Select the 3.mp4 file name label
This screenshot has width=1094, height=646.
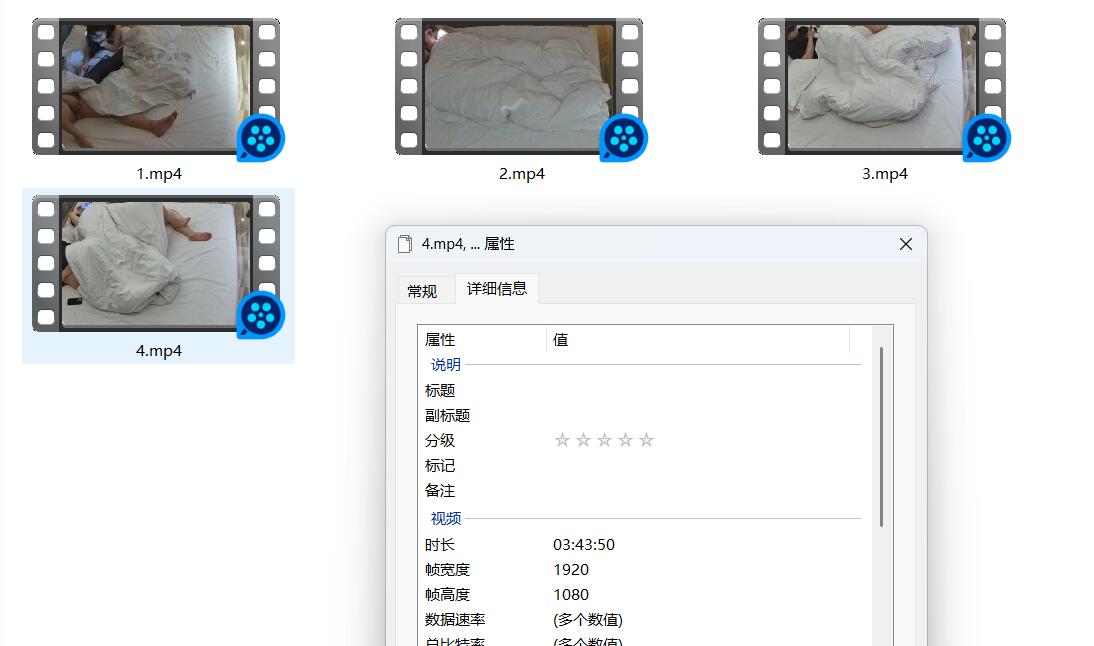(x=884, y=174)
